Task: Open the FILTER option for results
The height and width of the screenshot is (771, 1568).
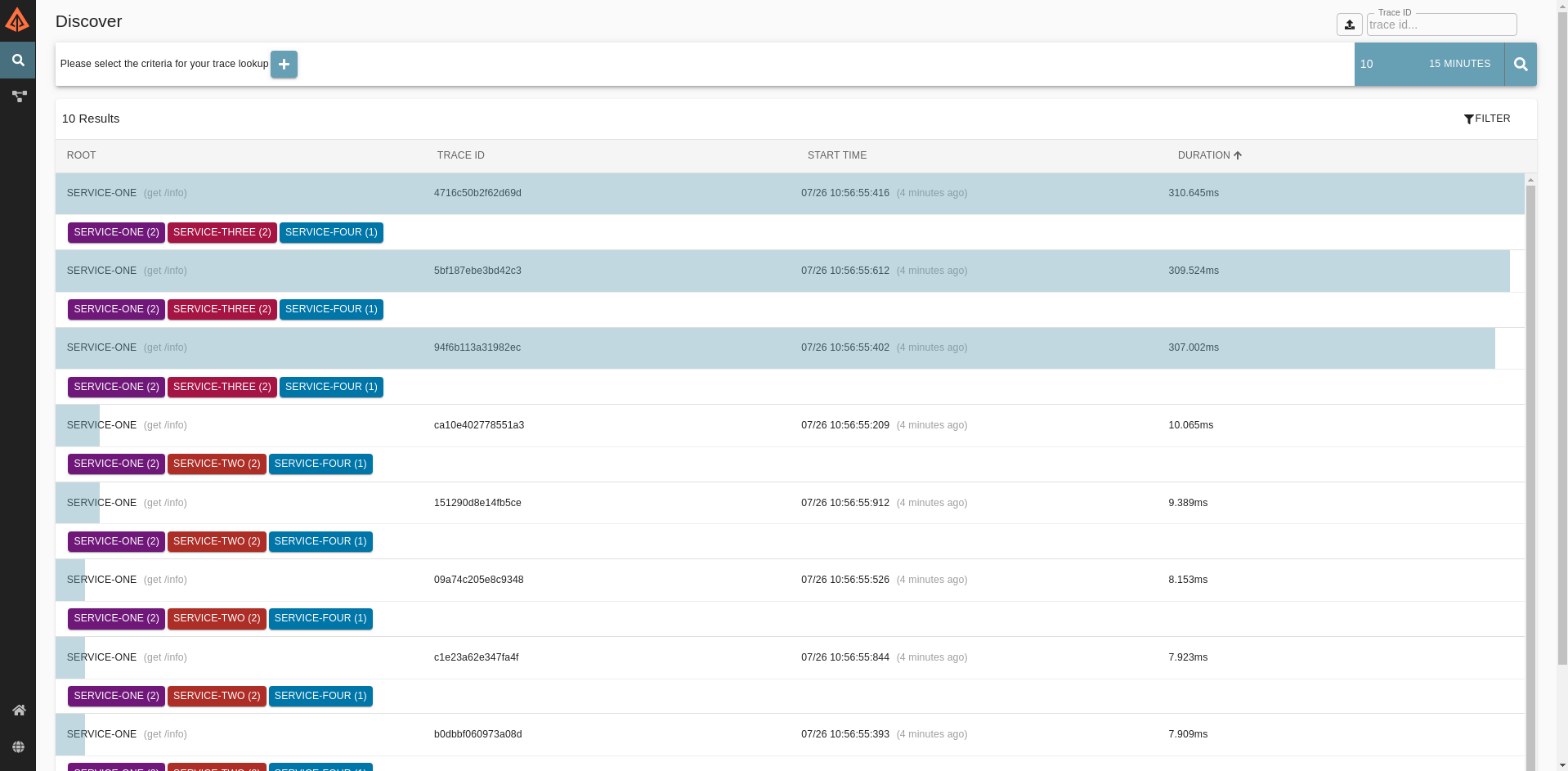Action: [1487, 119]
